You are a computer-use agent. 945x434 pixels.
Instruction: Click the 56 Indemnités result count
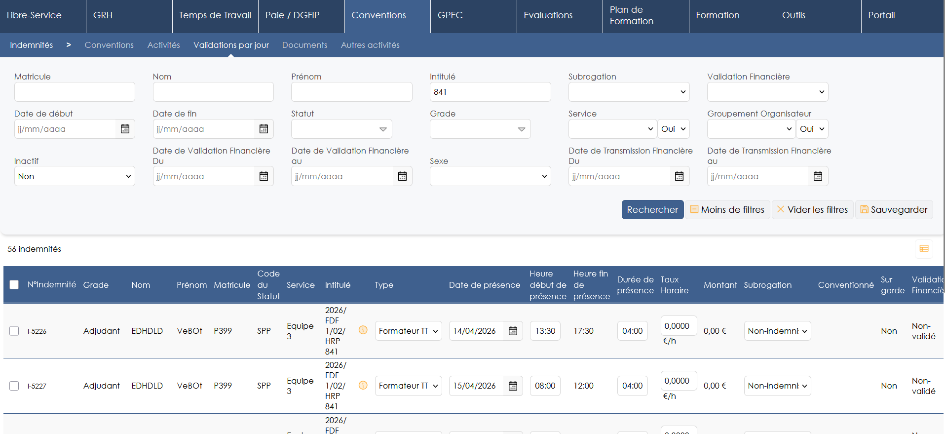34,249
